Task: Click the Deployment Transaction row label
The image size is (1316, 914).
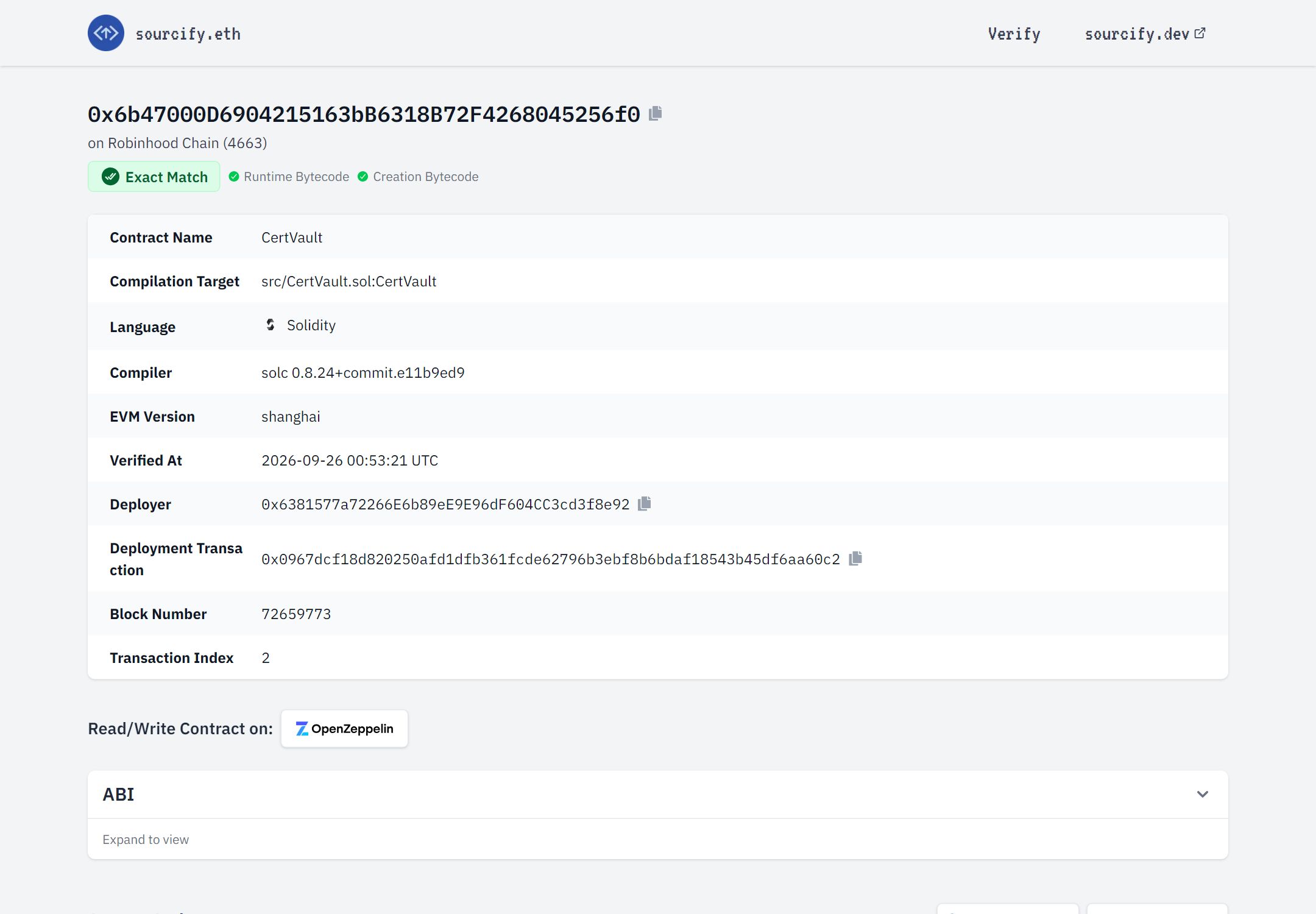Action: point(176,559)
